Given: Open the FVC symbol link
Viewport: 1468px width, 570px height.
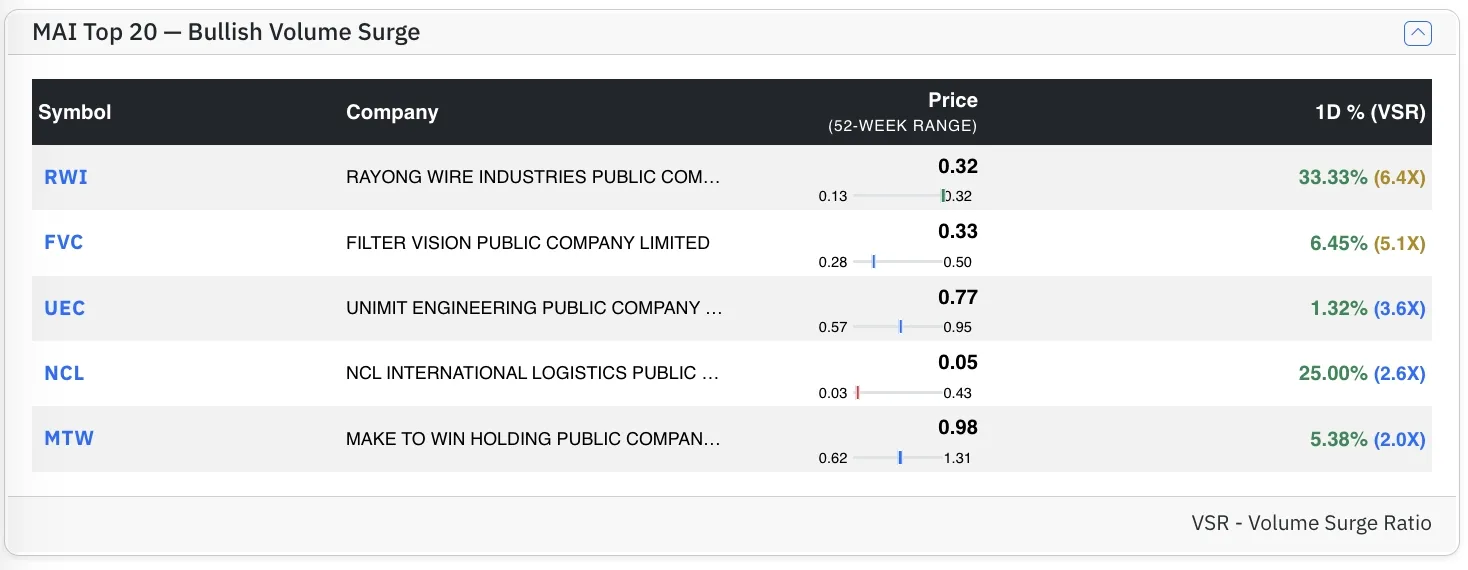Looking at the screenshot, I should pos(64,243).
